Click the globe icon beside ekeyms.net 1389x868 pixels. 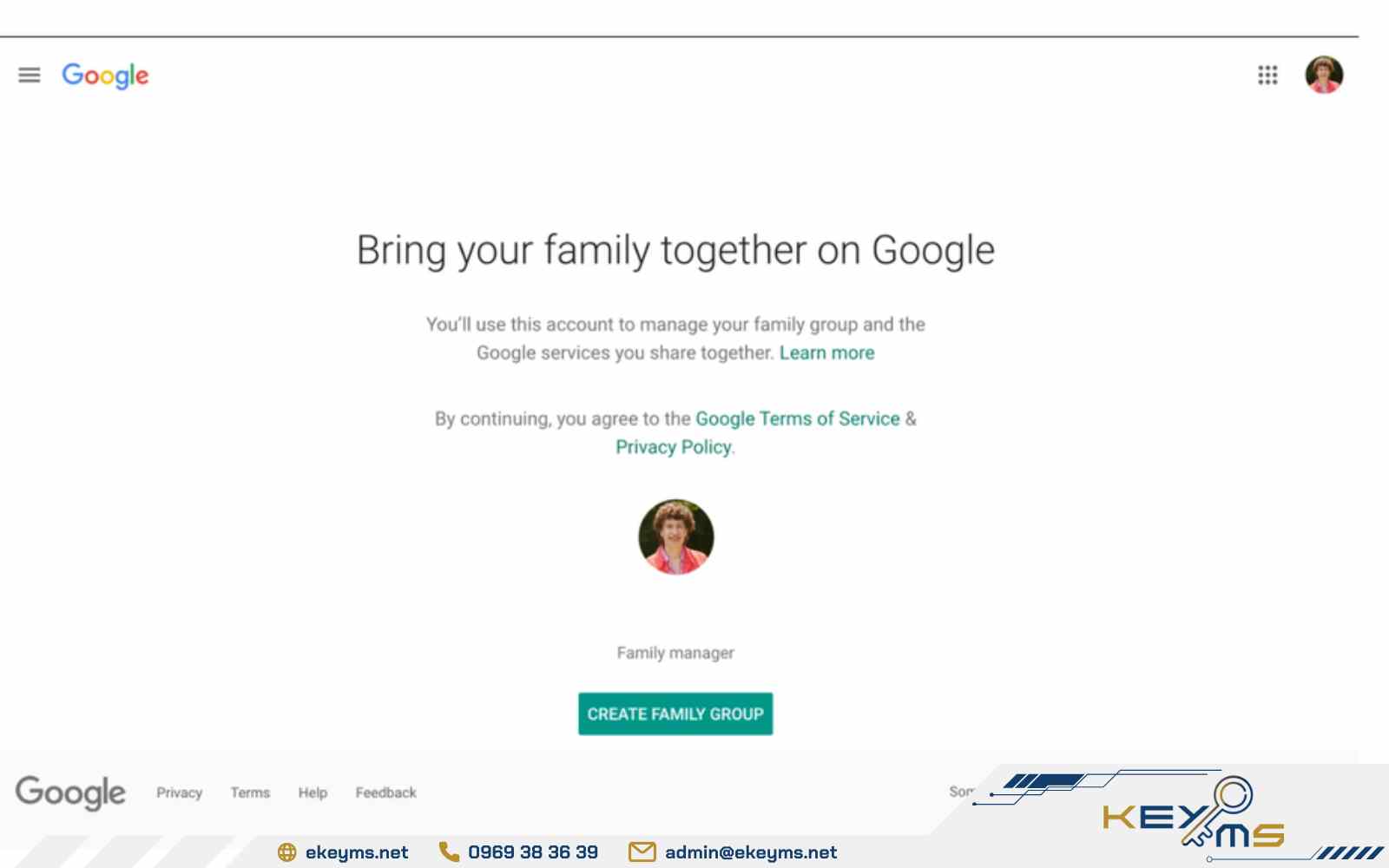(x=286, y=852)
